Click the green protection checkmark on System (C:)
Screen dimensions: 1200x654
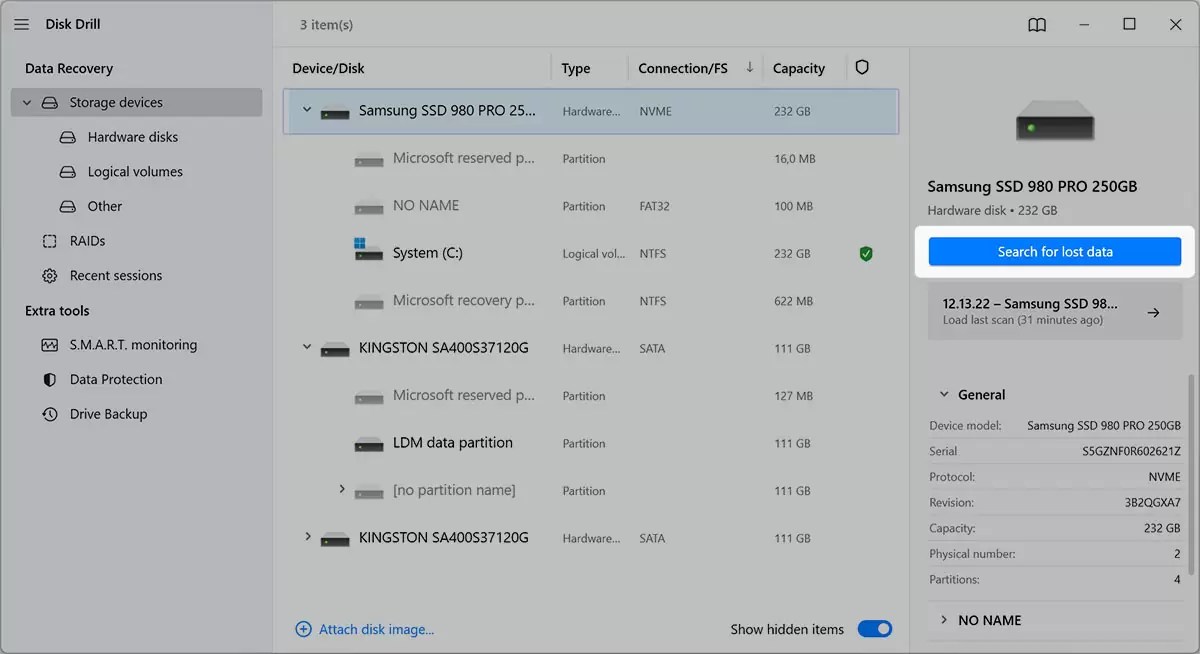click(x=865, y=253)
